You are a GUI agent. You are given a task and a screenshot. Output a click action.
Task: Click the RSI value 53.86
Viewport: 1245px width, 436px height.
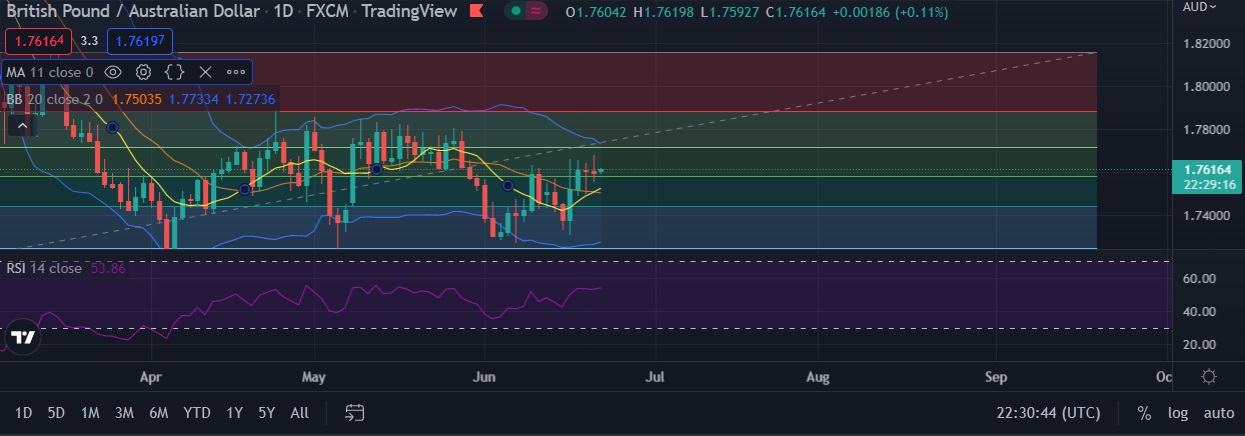pos(106,268)
